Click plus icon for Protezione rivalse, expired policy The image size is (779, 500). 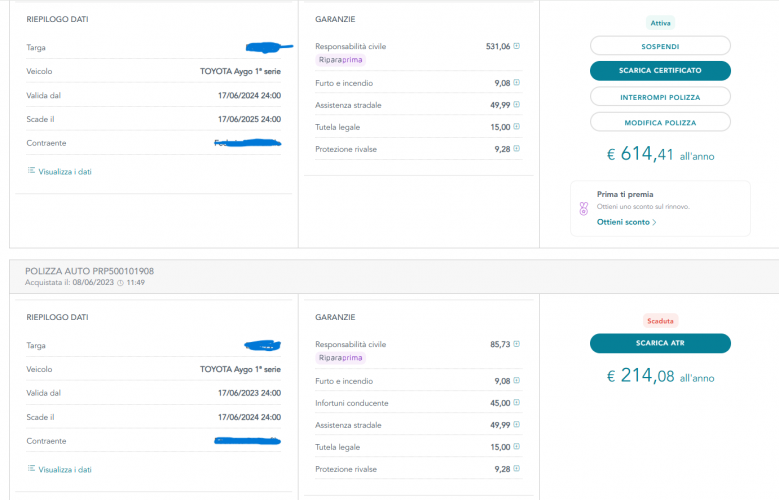point(517,469)
